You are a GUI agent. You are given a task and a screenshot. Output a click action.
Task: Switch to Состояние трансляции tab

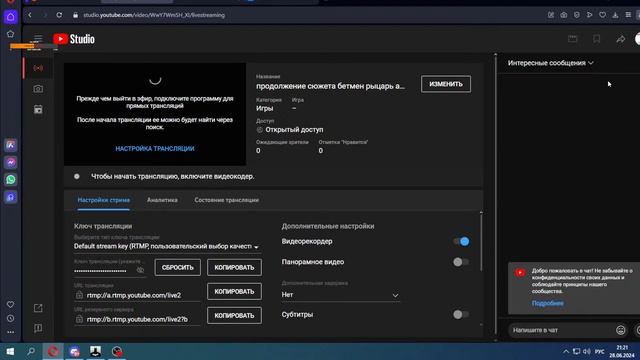pos(227,200)
